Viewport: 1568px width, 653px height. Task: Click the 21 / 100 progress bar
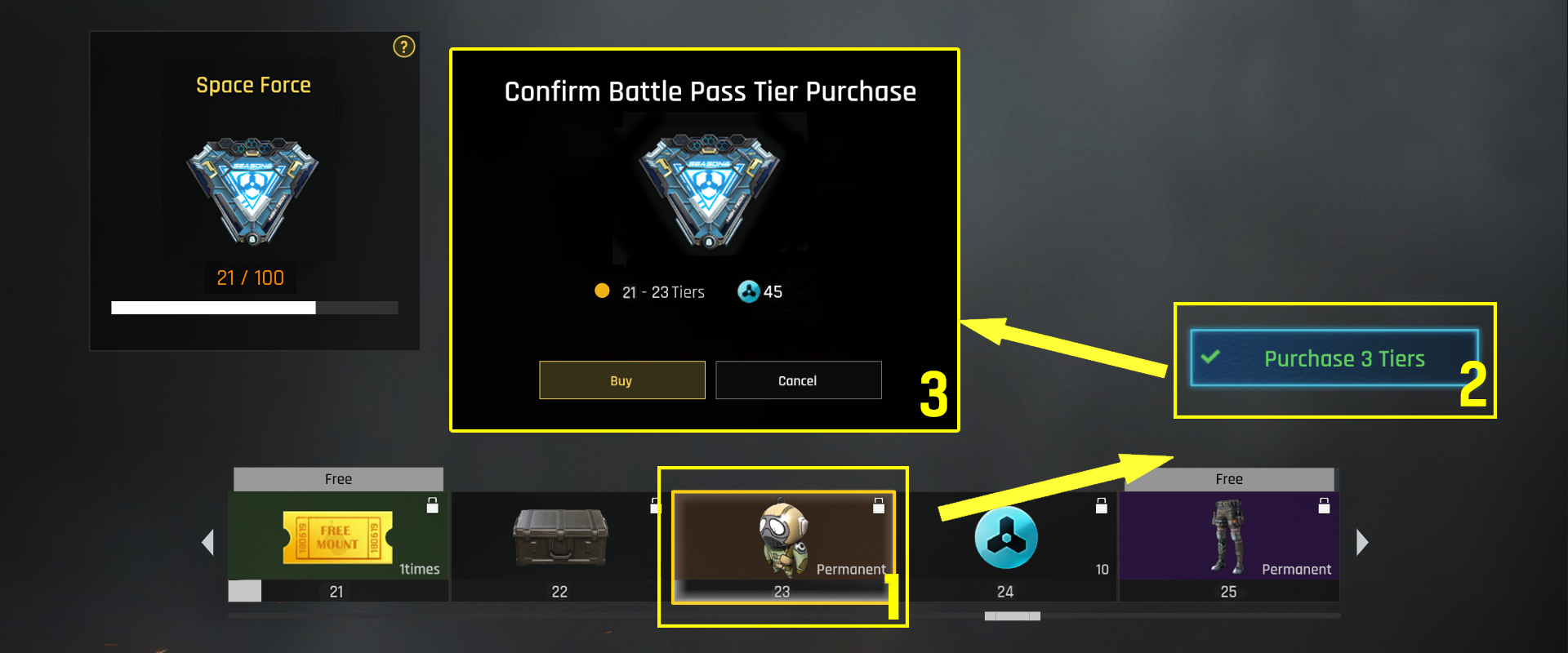[x=254, y=308]
